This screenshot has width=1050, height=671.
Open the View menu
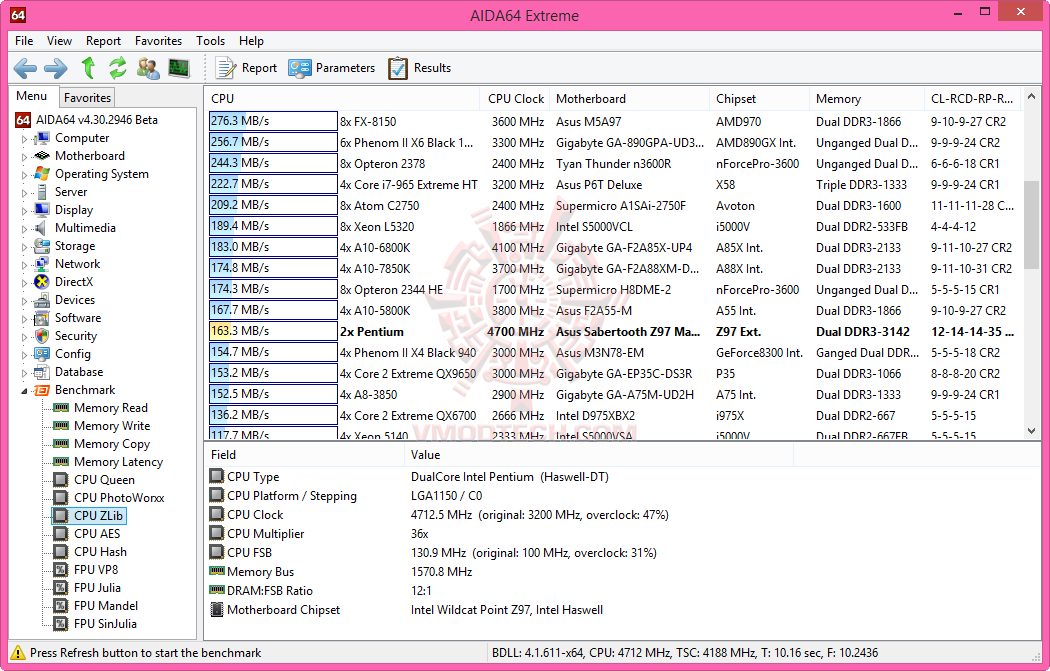[59, 41]
